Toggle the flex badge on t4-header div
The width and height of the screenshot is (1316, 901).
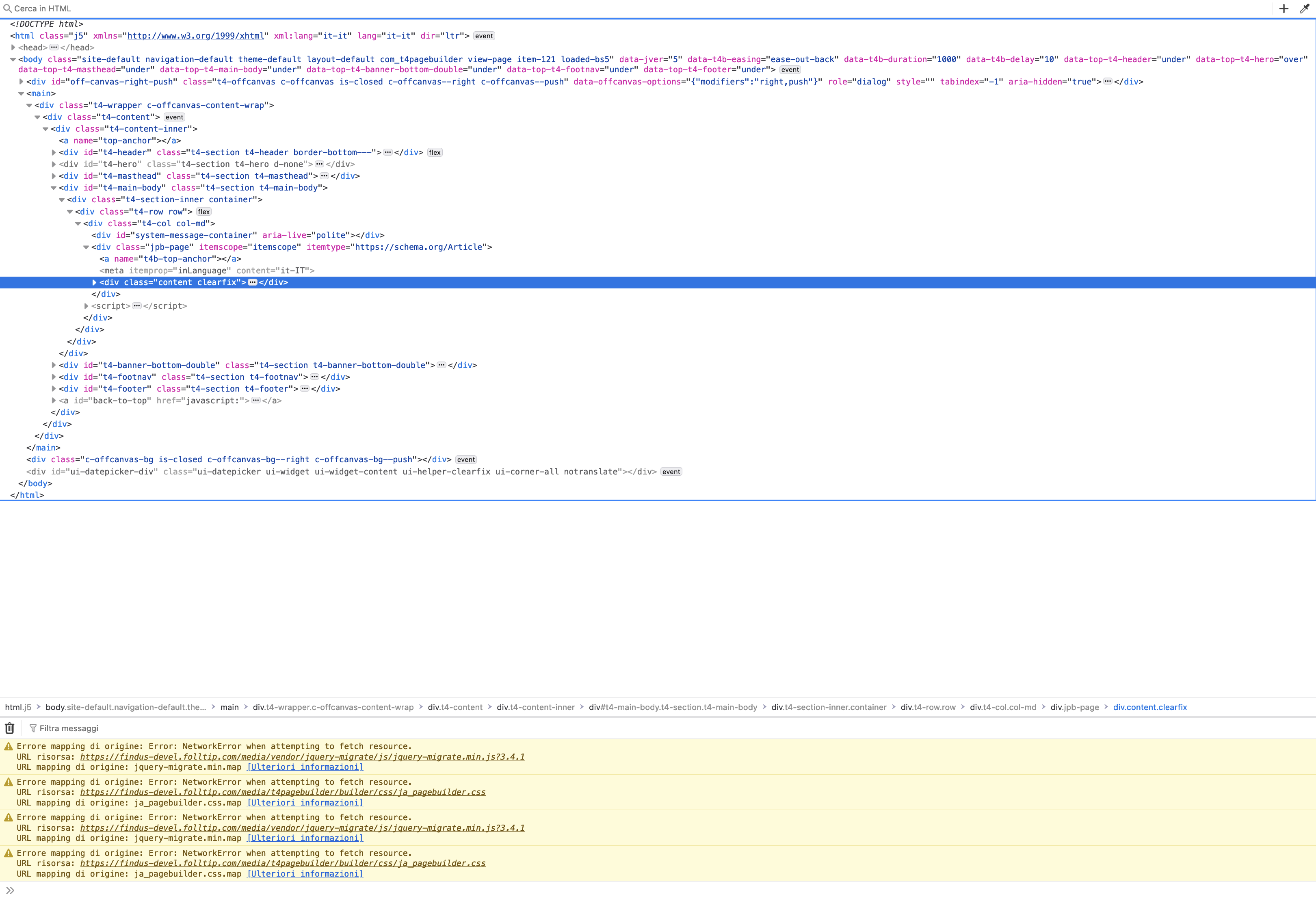tap(434, 152)
